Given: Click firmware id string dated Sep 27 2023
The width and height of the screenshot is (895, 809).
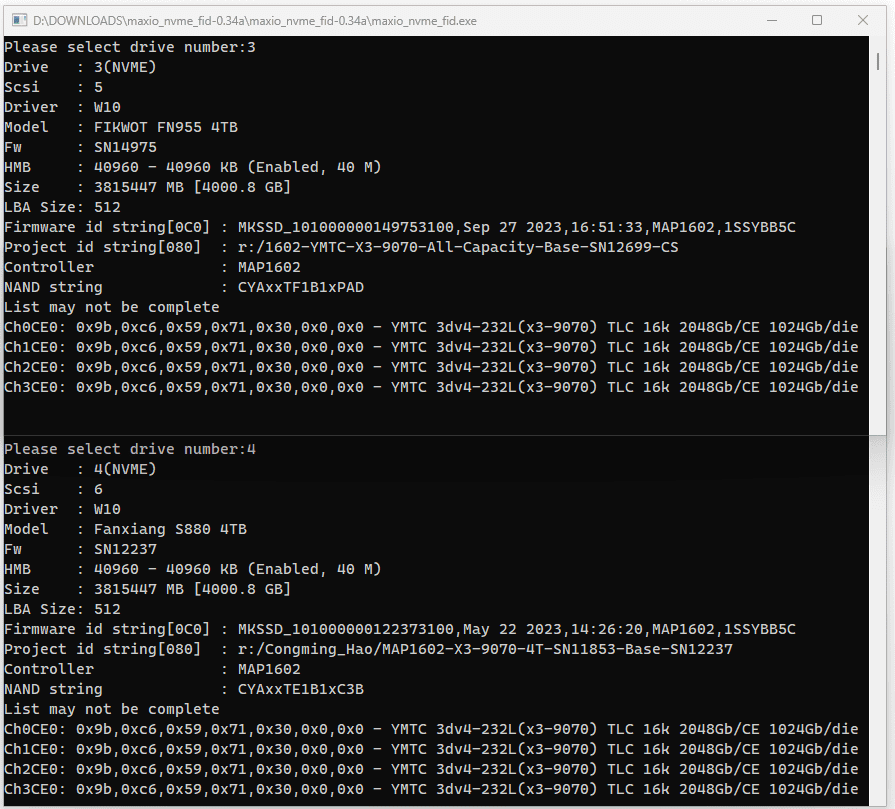Looking at the screenshot, I should pos(400,227).
